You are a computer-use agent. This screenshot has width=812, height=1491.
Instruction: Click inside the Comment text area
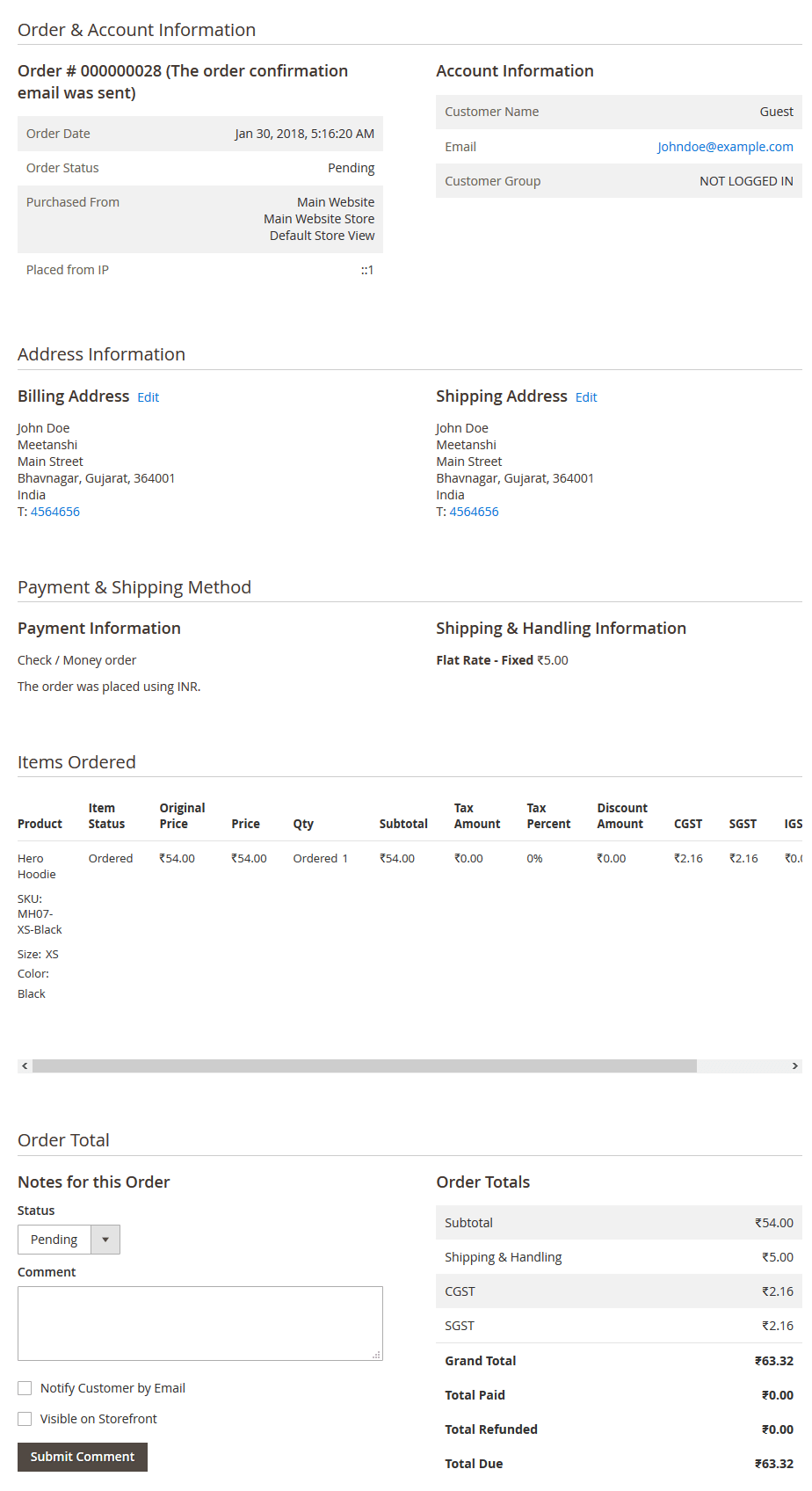click(200, 1323)
